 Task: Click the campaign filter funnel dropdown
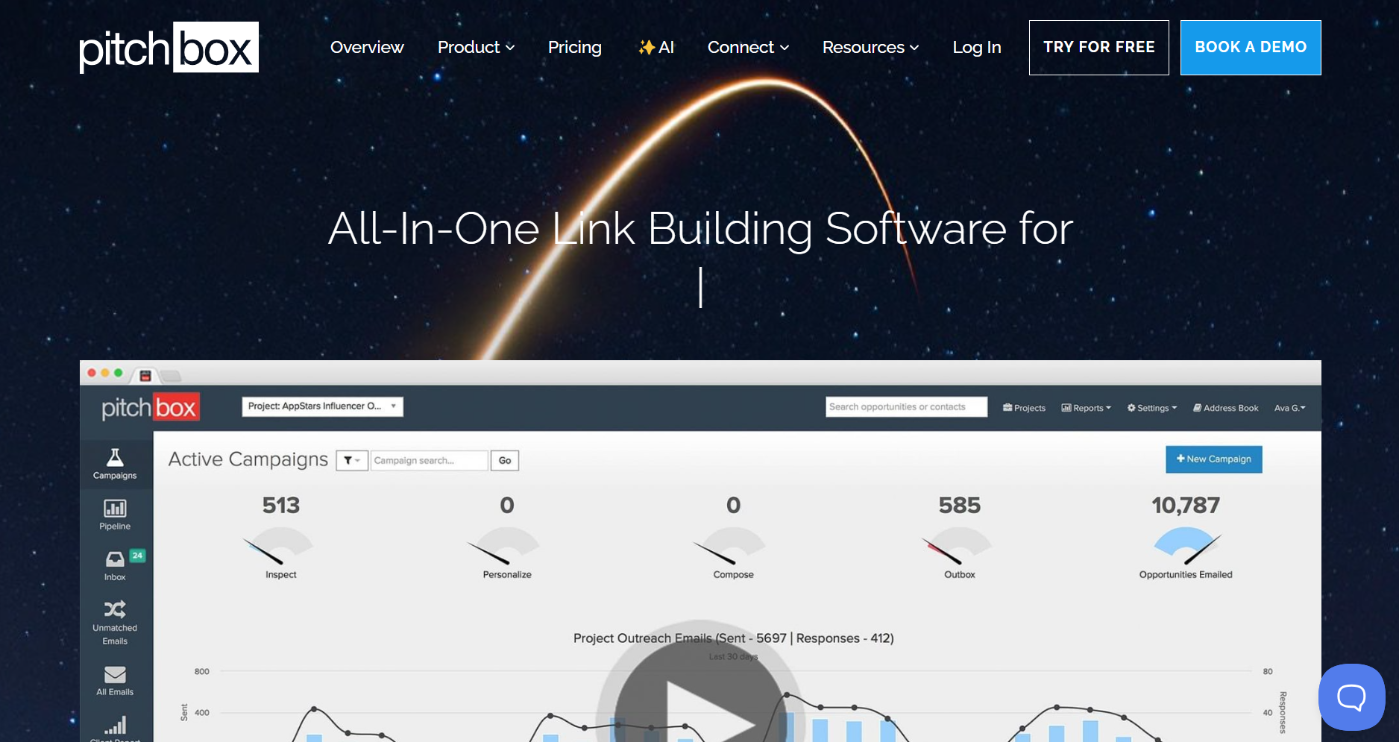[352, 460]
